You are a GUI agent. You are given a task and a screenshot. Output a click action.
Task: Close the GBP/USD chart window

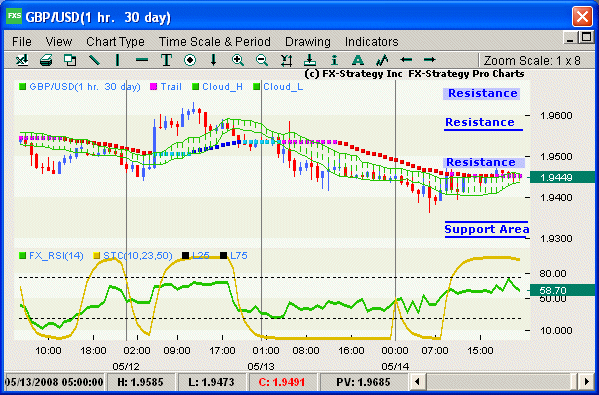582,17
